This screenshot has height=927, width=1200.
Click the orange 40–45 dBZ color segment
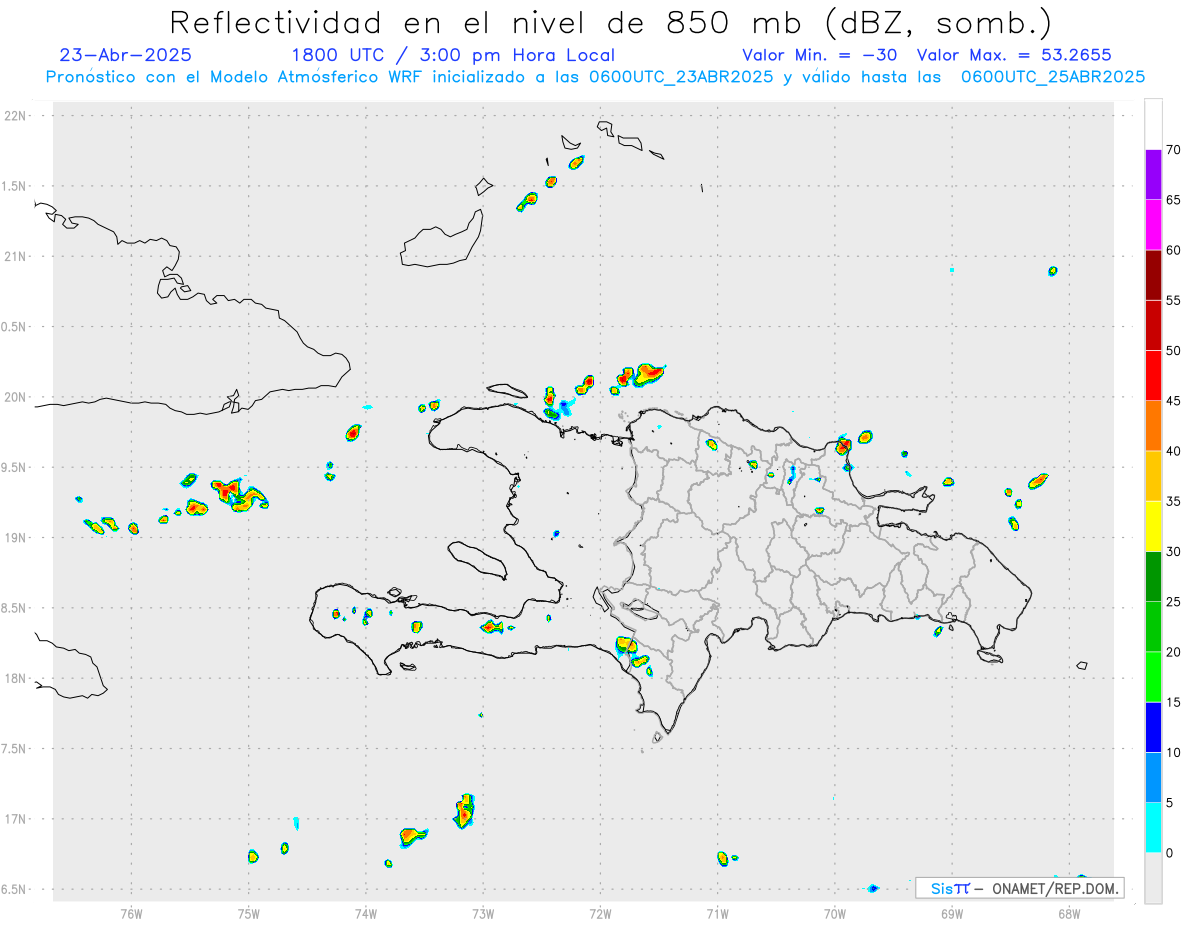click(1153, 426)
